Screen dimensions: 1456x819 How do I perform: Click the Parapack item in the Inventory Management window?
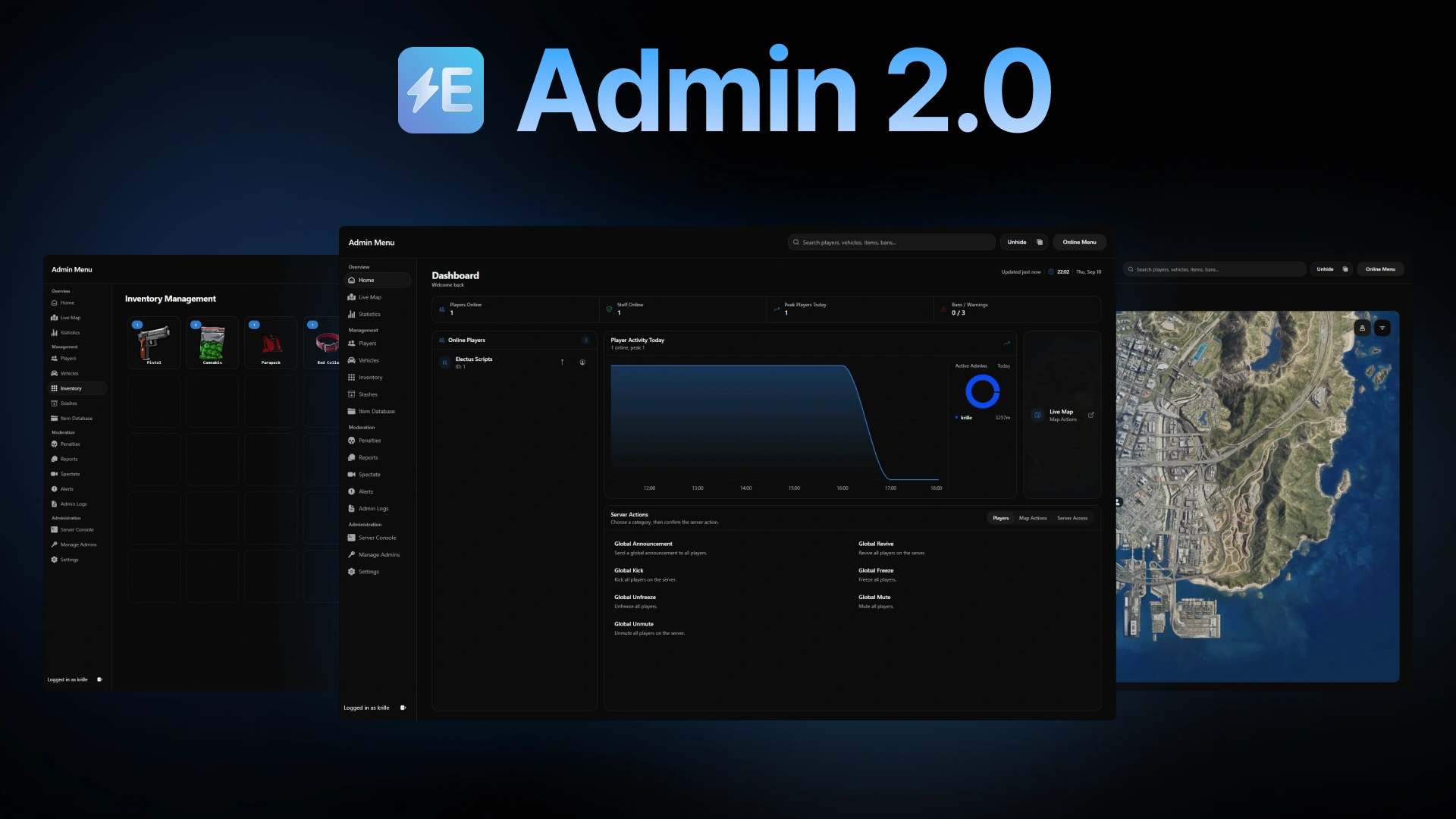[x=271, y=343]
